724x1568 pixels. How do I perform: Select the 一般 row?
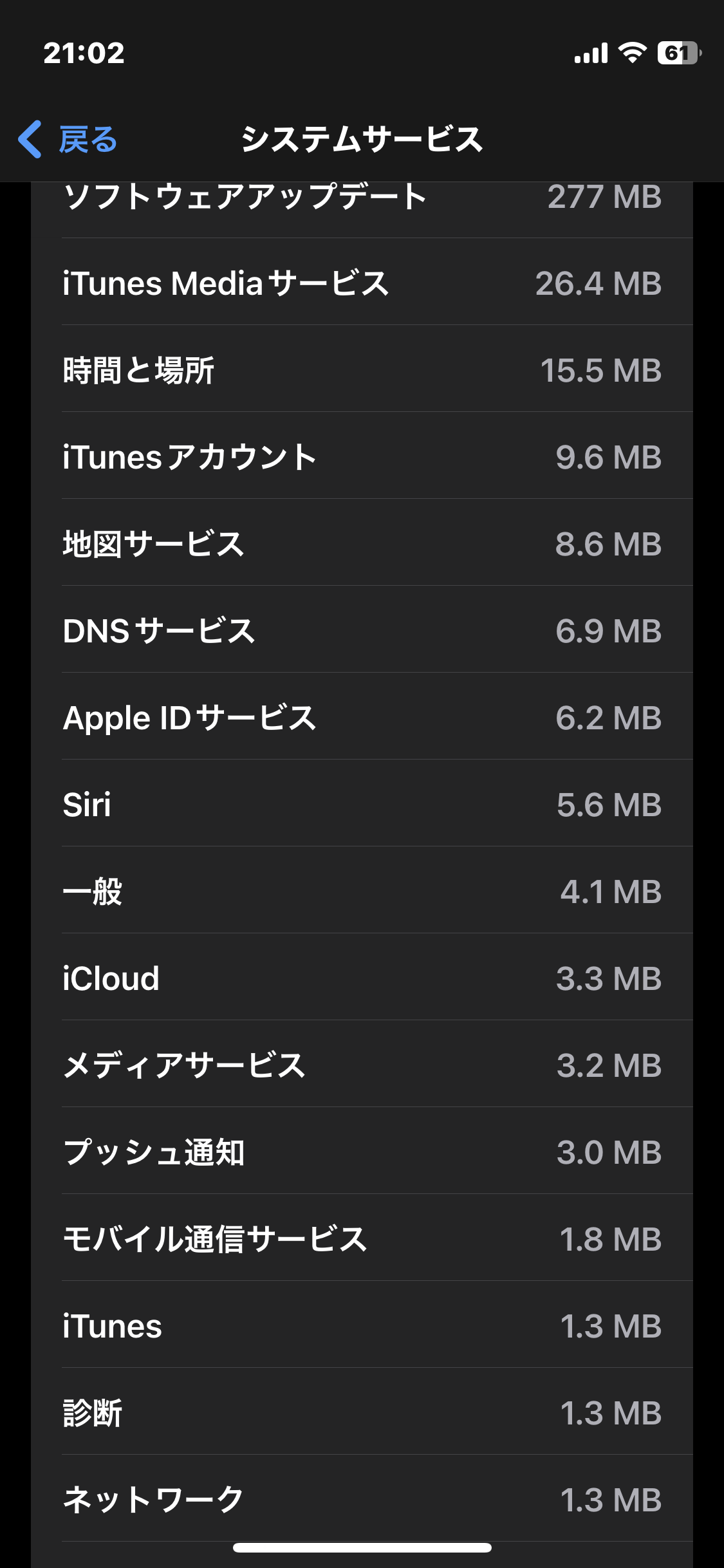[362, 891]
